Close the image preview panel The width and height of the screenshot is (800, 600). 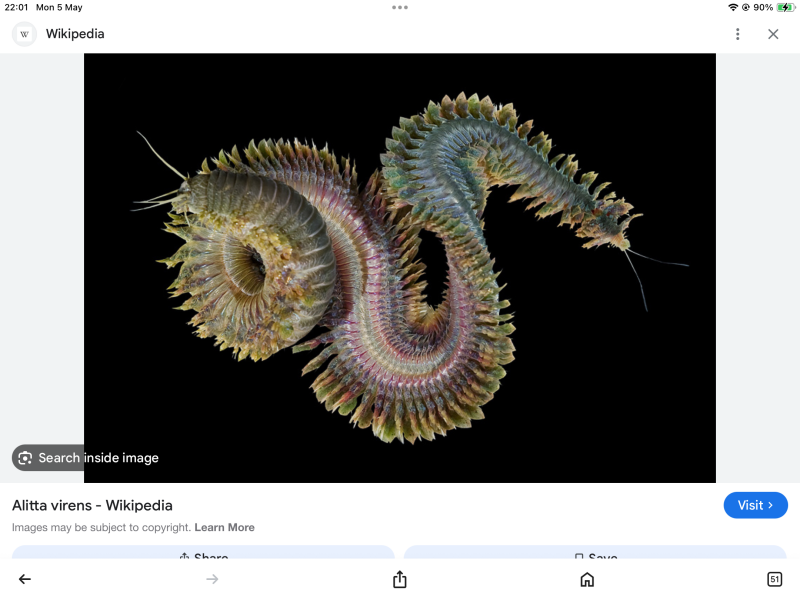tap(773, 34)
